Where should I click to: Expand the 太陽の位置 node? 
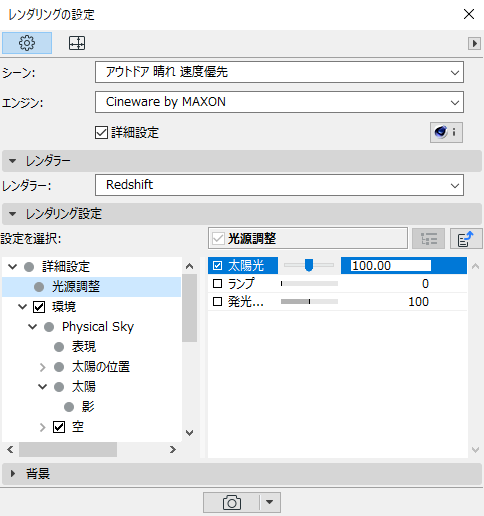click(x=43, y=367)
